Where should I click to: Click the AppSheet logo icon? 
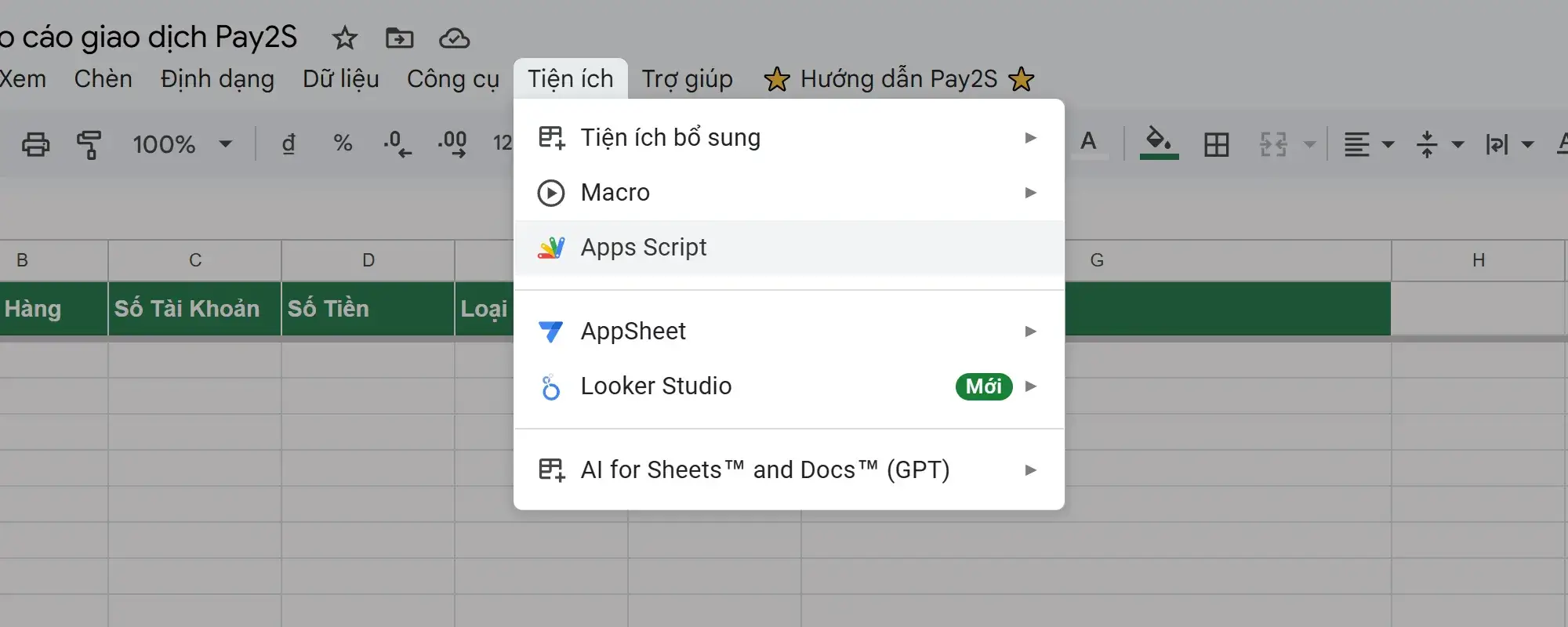click(x=551, y=332)
